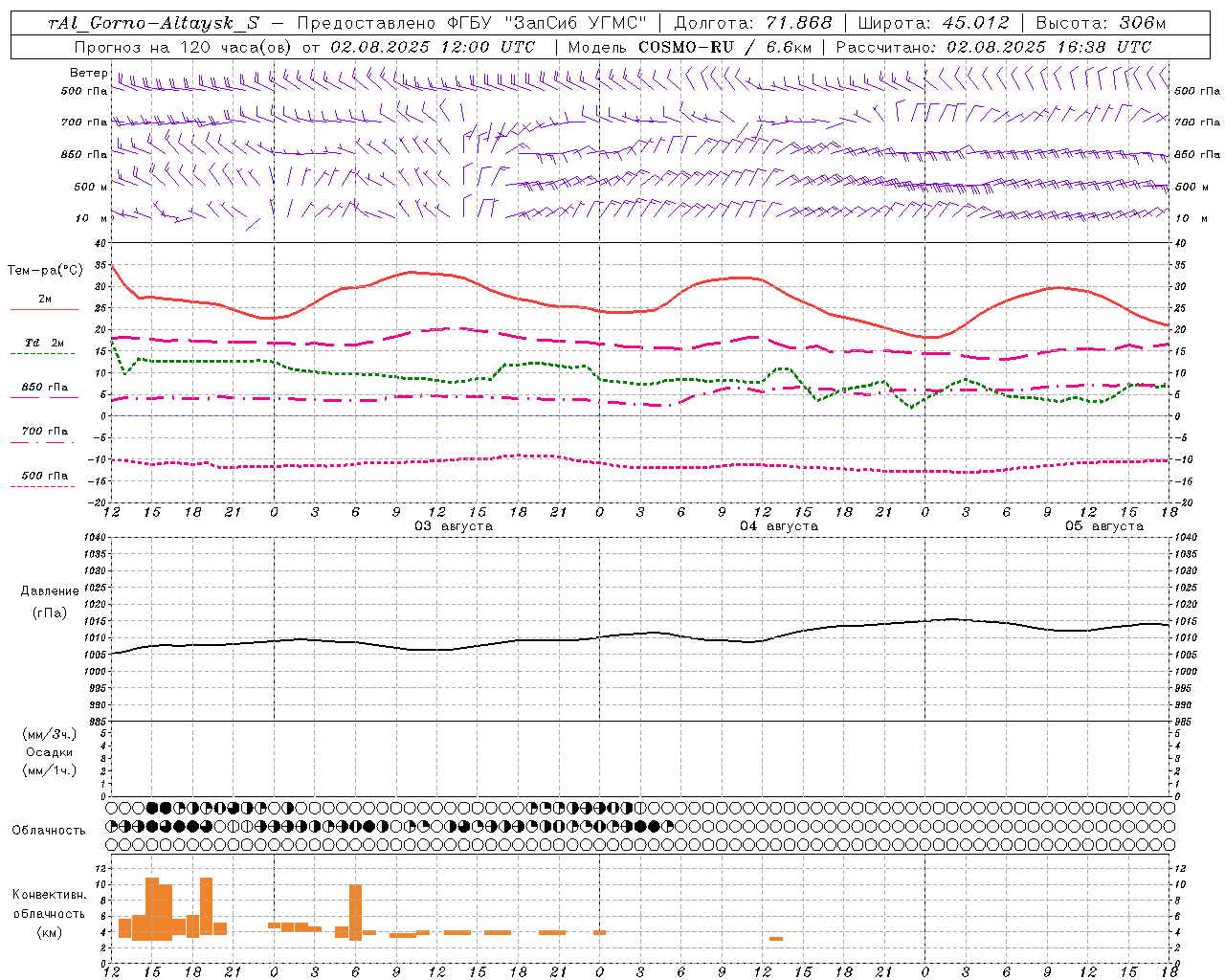This screenshot has height=980, width=1225.
Task: Click the Конвективн. convective label
Action: click(50, 895)
